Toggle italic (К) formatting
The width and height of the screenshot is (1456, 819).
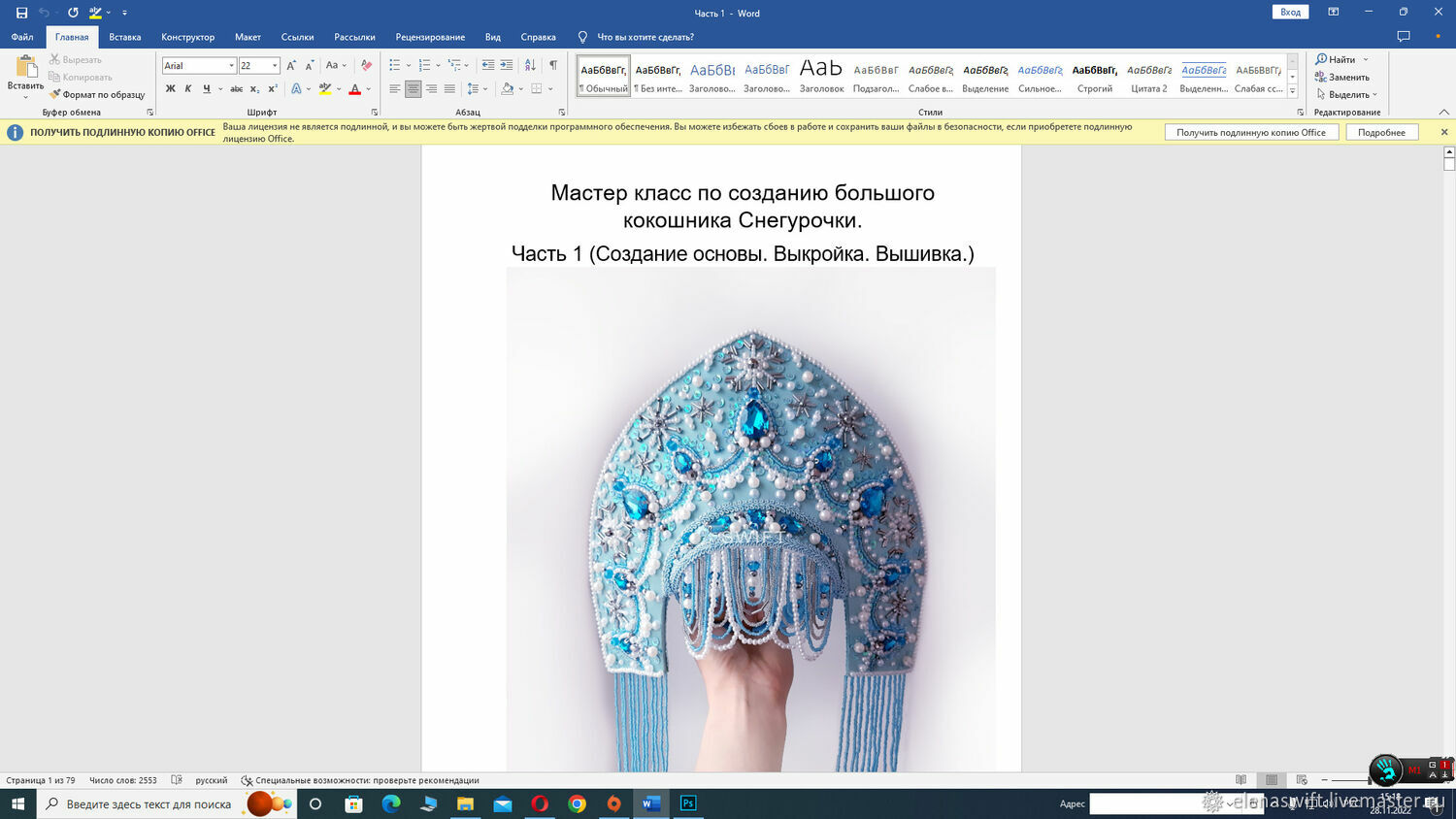coord(188,88)
